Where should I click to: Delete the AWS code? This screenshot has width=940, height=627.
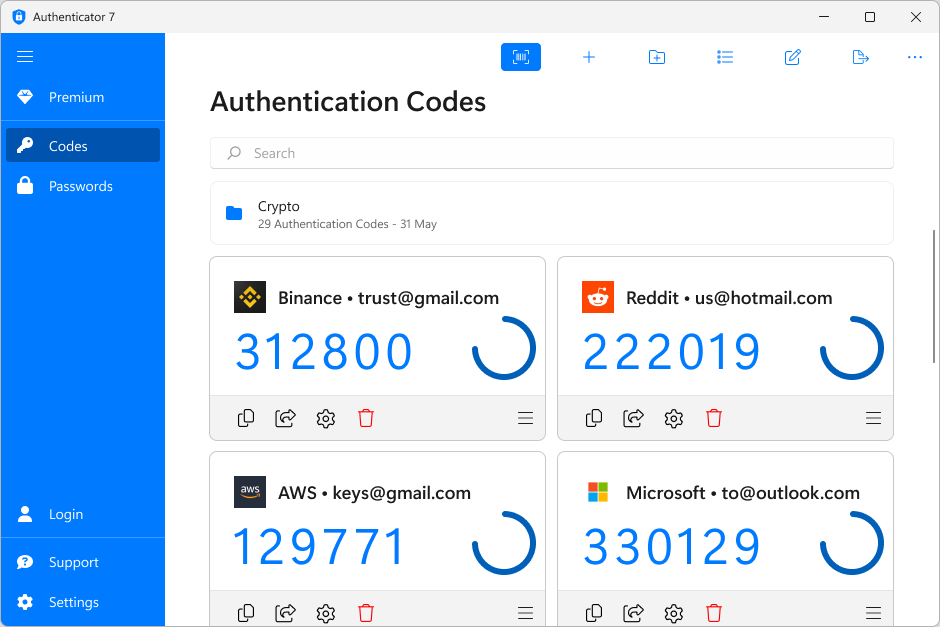pos(366,613)
